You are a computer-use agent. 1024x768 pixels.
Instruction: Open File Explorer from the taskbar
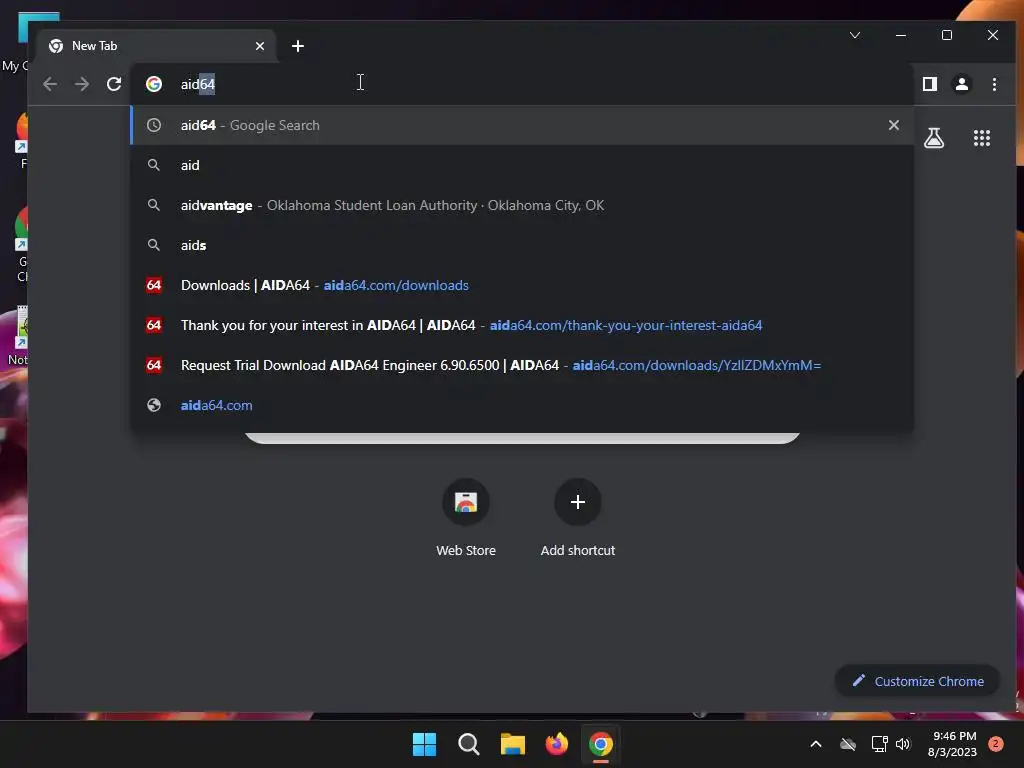point(513,744)
